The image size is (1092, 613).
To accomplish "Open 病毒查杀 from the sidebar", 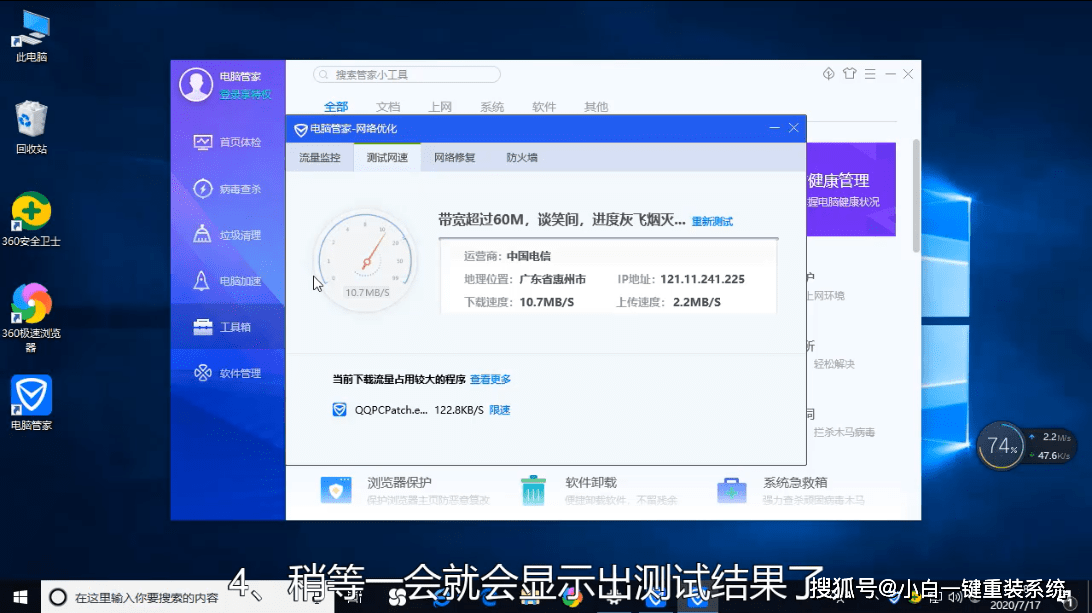I will [x=228, y=188].
